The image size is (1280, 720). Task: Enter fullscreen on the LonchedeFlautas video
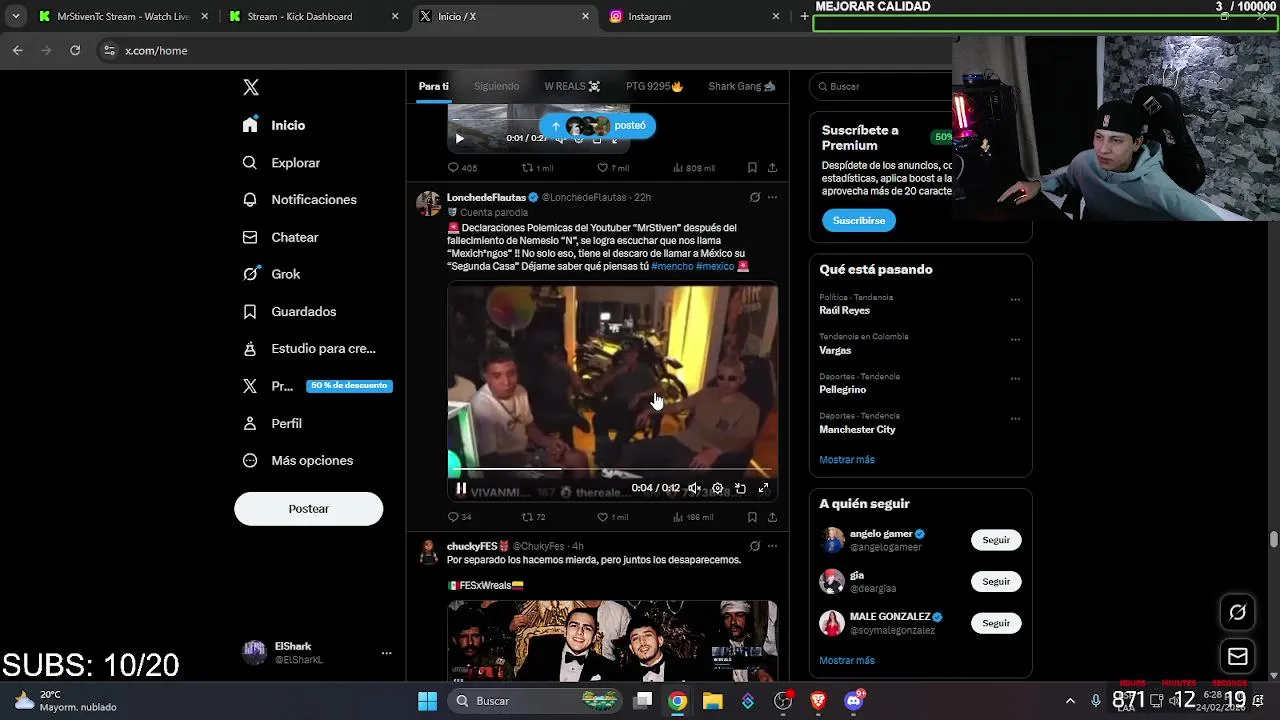point(763,488)
